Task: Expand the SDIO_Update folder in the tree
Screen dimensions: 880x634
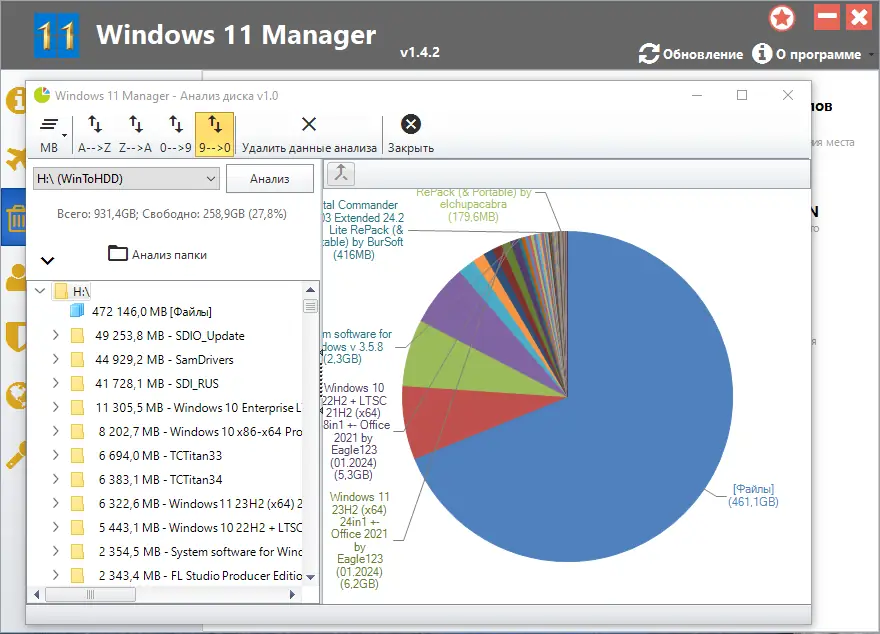Action: coord(55,335)
